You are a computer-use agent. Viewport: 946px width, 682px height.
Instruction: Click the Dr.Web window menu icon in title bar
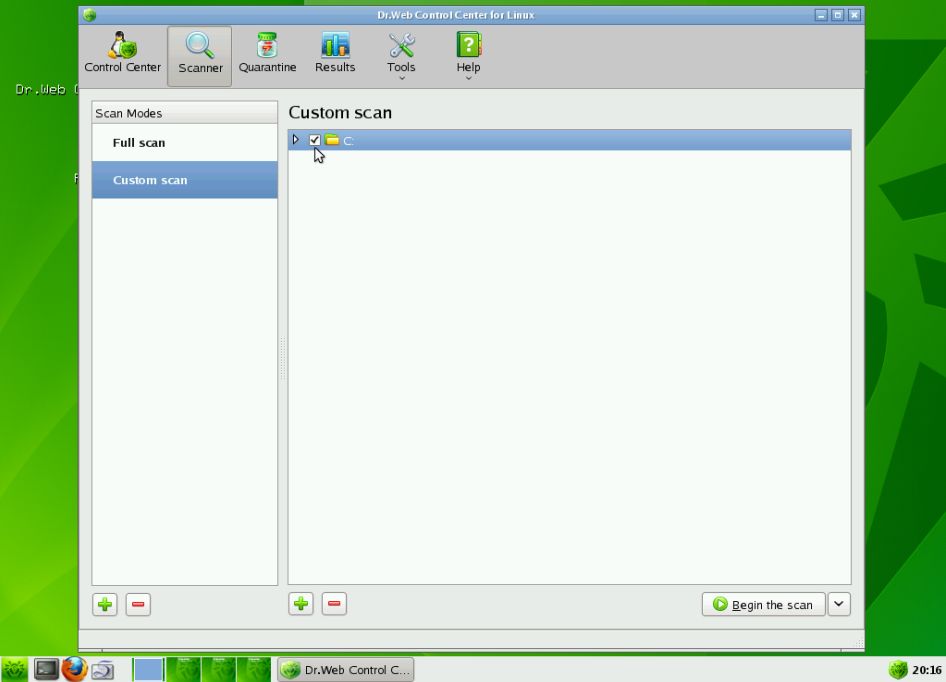pos(90,15)
